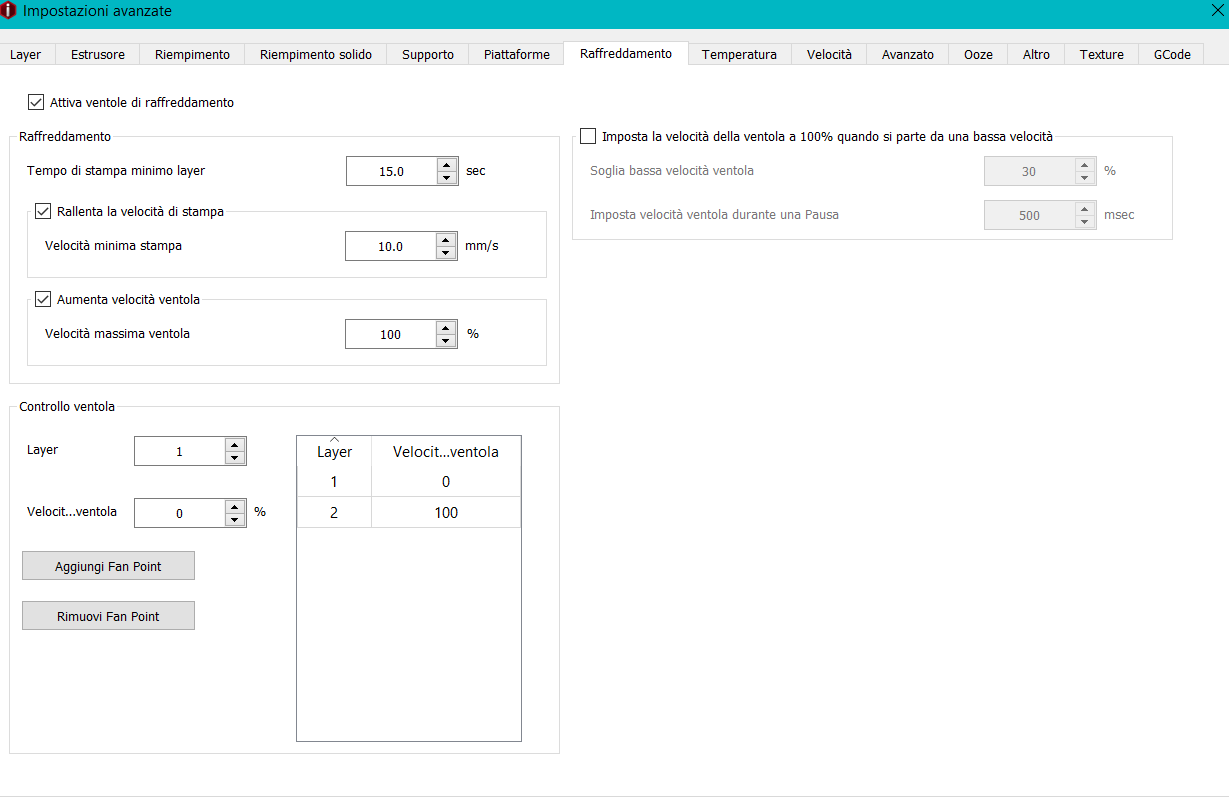This screenshot has width=1229, height=797.
Task: Switch to the Temperatura tab
Action: click(739, 55)
